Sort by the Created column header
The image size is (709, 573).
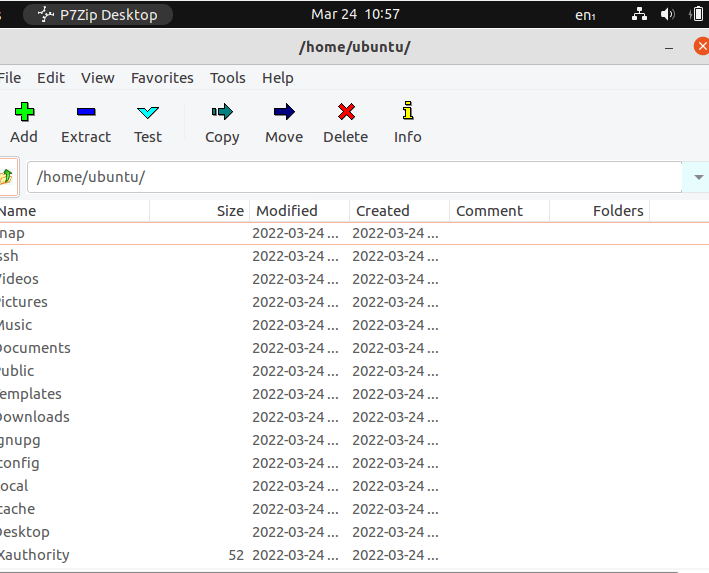coord(399,211)
